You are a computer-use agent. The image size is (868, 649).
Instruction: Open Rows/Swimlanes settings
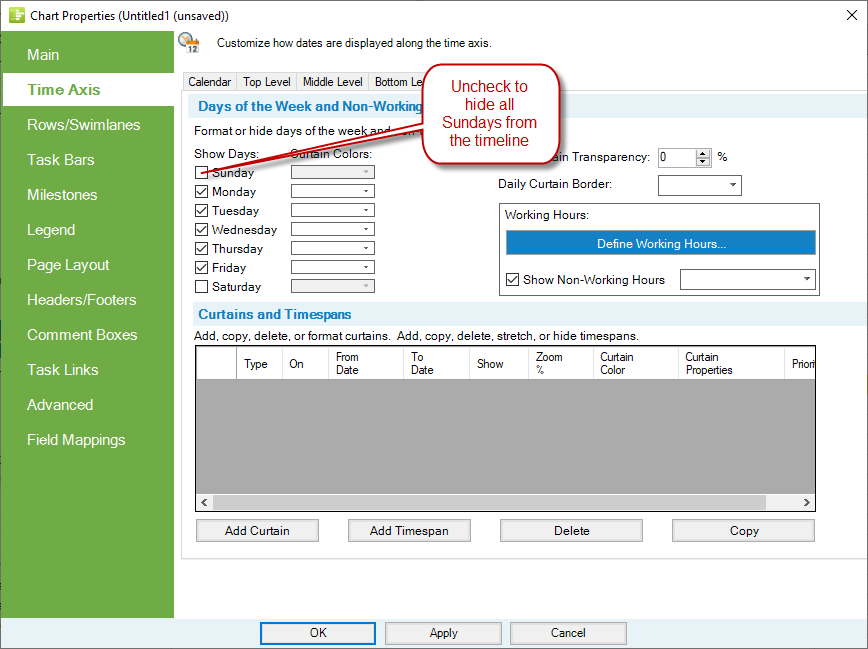click(87, 125)
